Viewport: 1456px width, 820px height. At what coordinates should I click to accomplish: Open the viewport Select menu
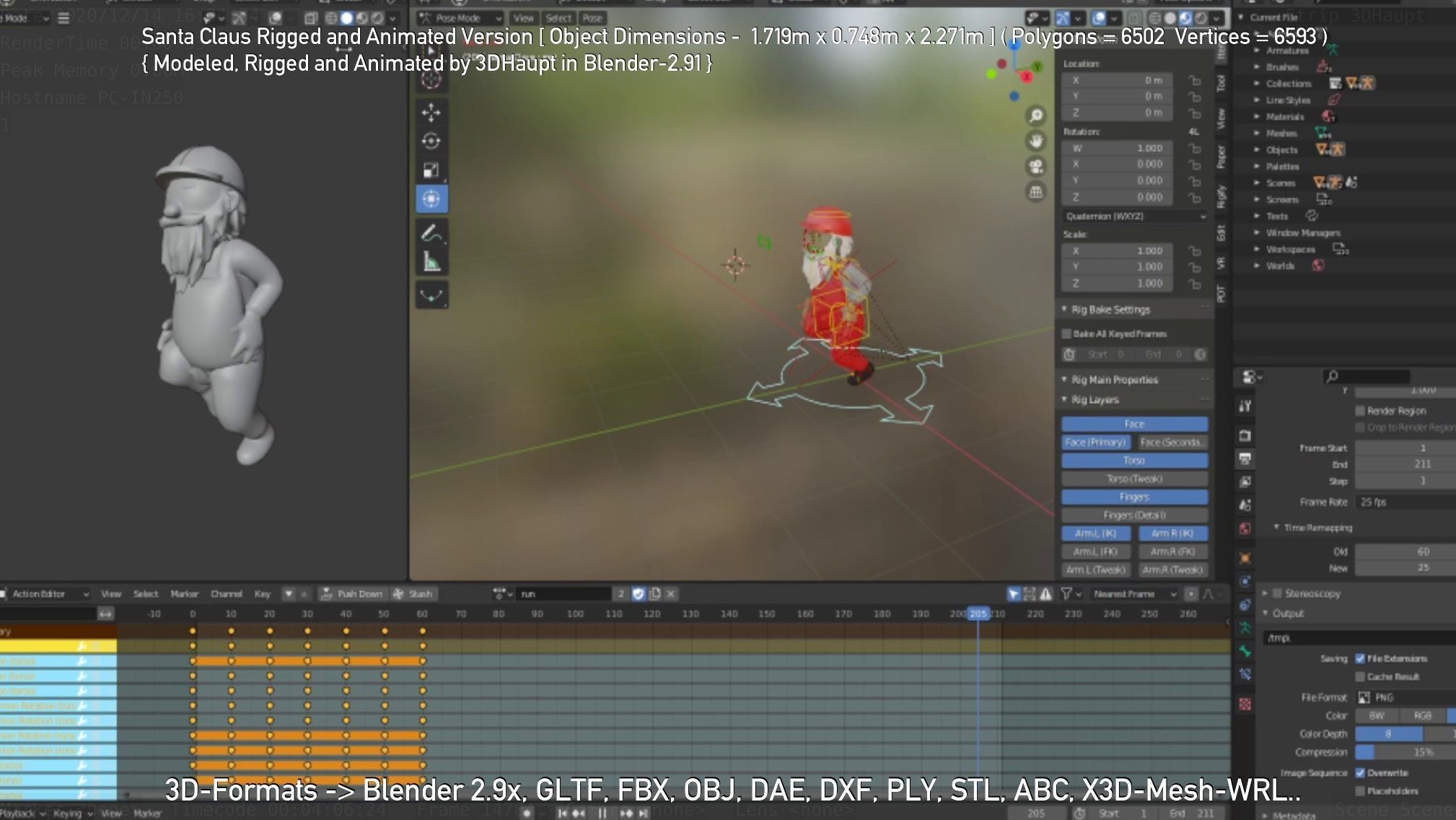[x=558, y=18]
